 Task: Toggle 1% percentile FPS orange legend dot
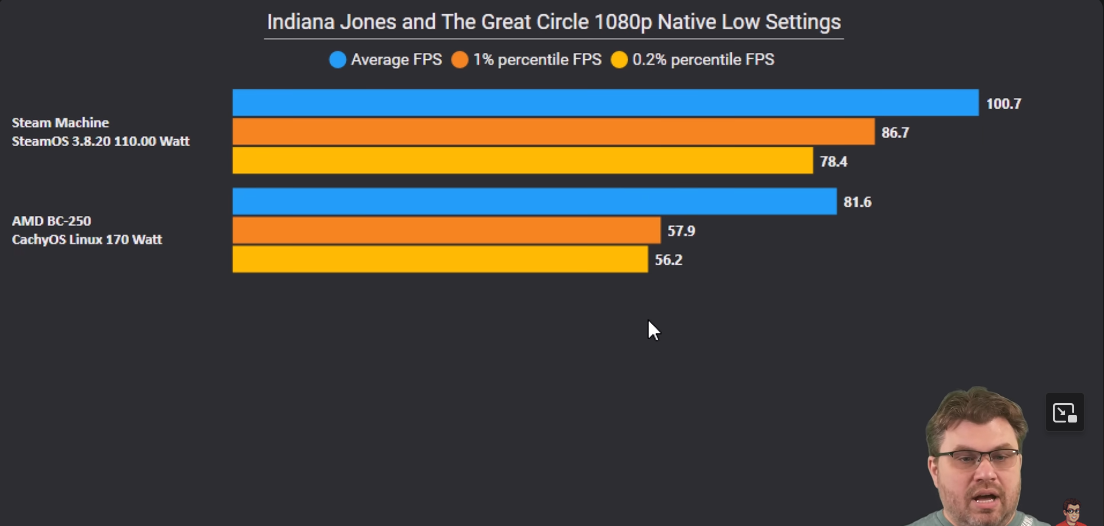pyautogui.click(x=460, y=60)
